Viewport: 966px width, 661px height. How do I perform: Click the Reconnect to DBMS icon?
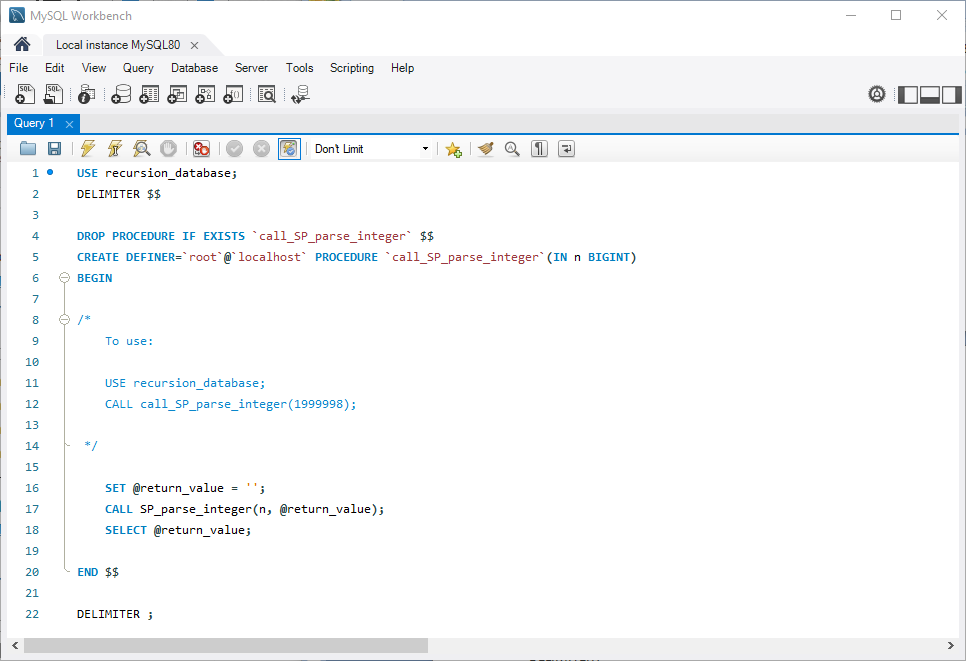coord(299,95)
